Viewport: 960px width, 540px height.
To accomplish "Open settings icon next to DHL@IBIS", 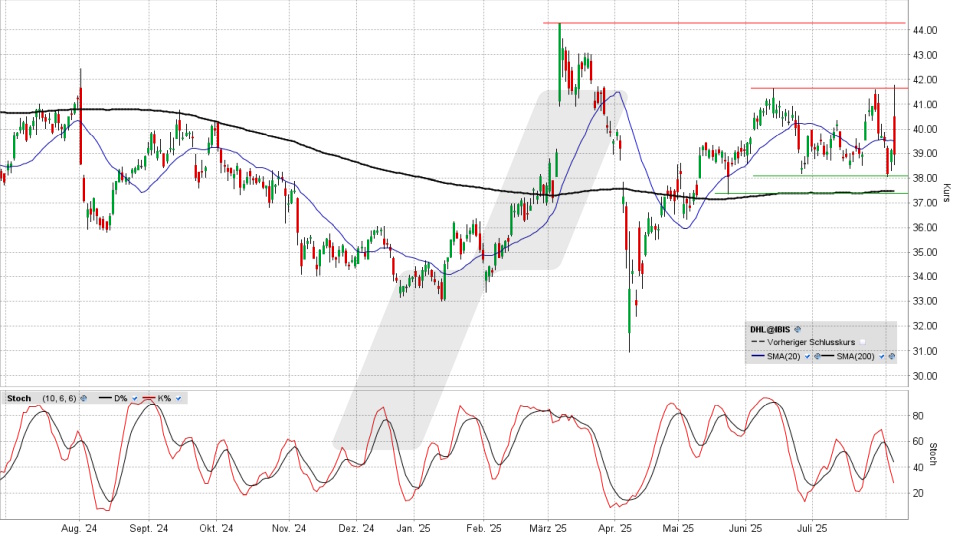I will tap(797, 329).
